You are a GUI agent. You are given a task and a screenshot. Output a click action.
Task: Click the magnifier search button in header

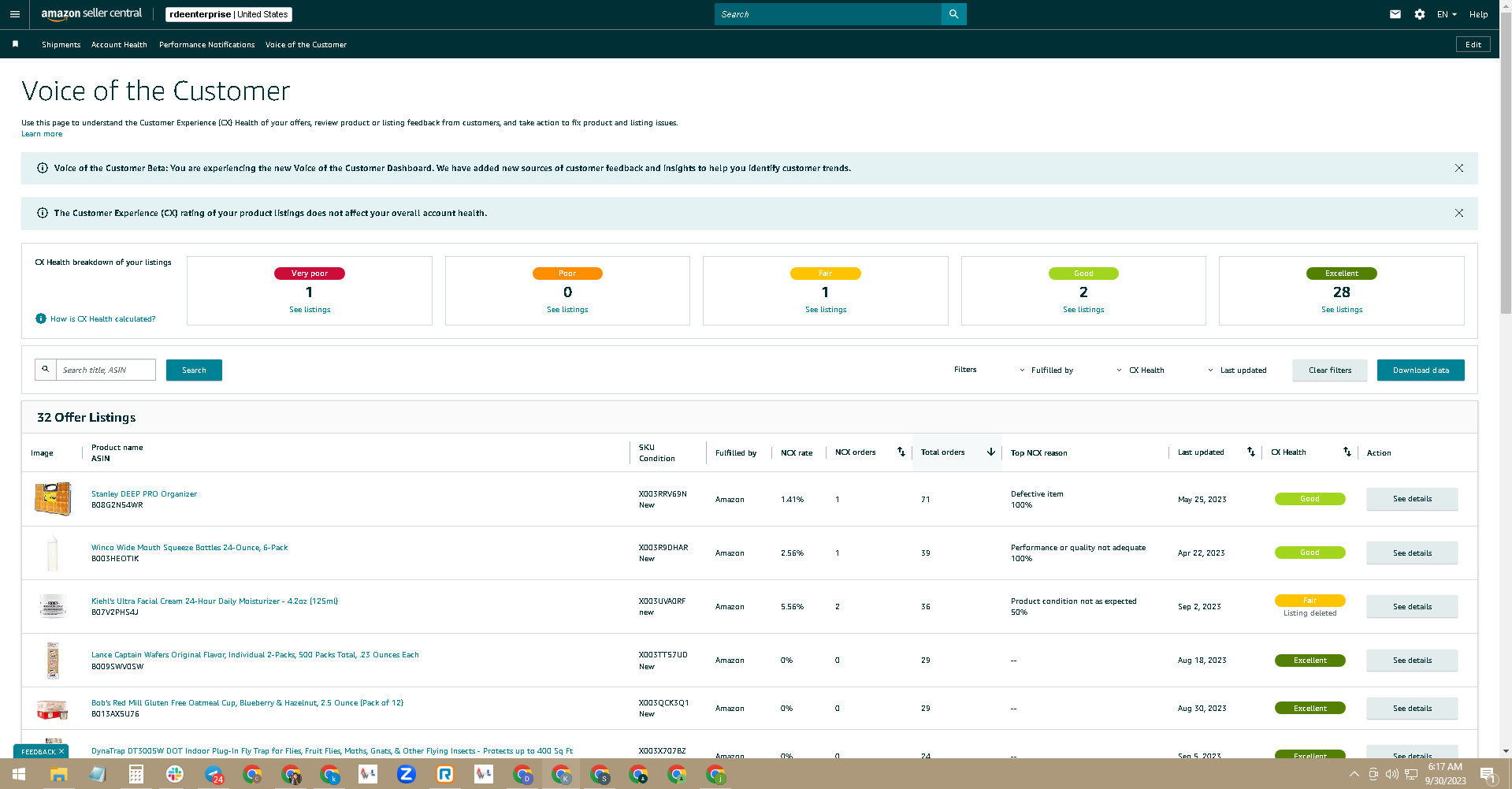pos(953,14)
